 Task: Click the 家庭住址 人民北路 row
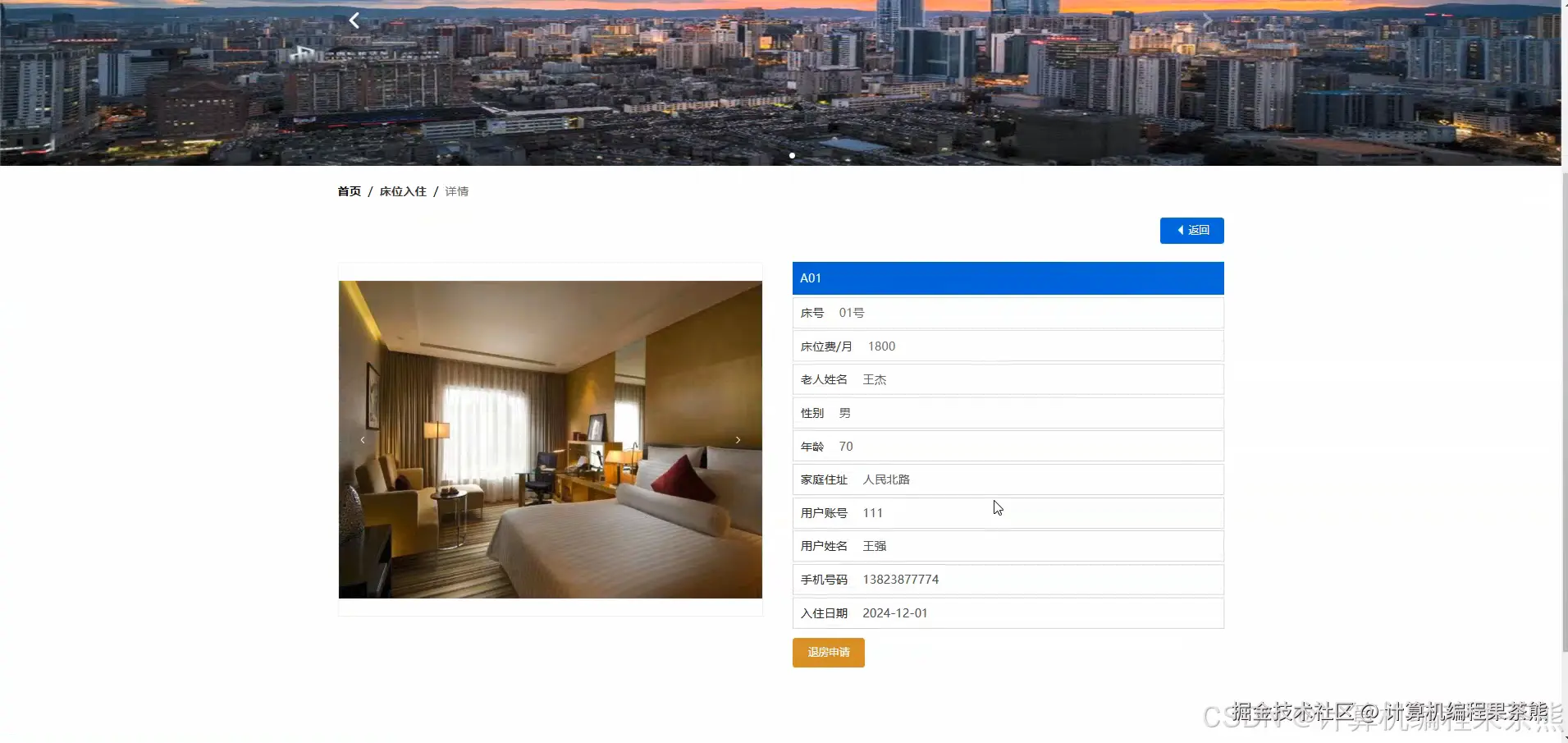coord(1008,479)
